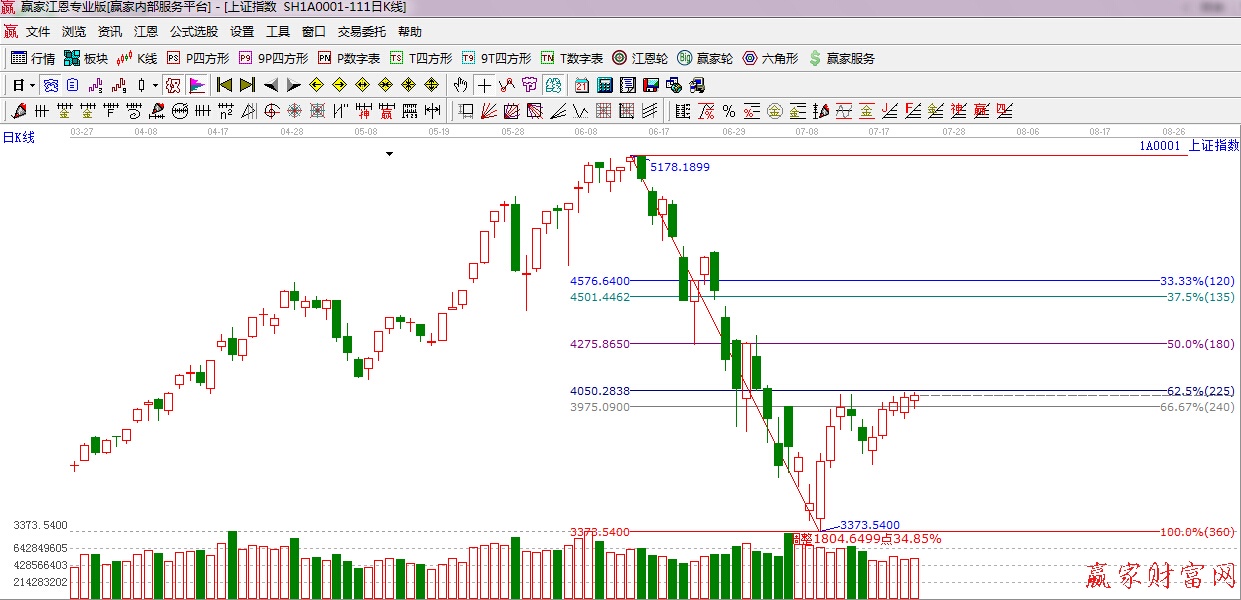Toggle the highlighted chart mode button beside period selector
Viewport: 1241px width, 600px height.
(51, 85)
